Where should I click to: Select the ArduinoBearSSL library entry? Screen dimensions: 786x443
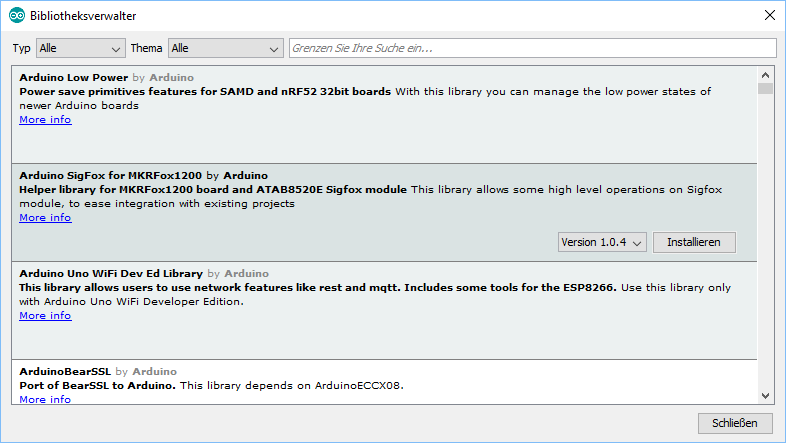pos(384,382)
